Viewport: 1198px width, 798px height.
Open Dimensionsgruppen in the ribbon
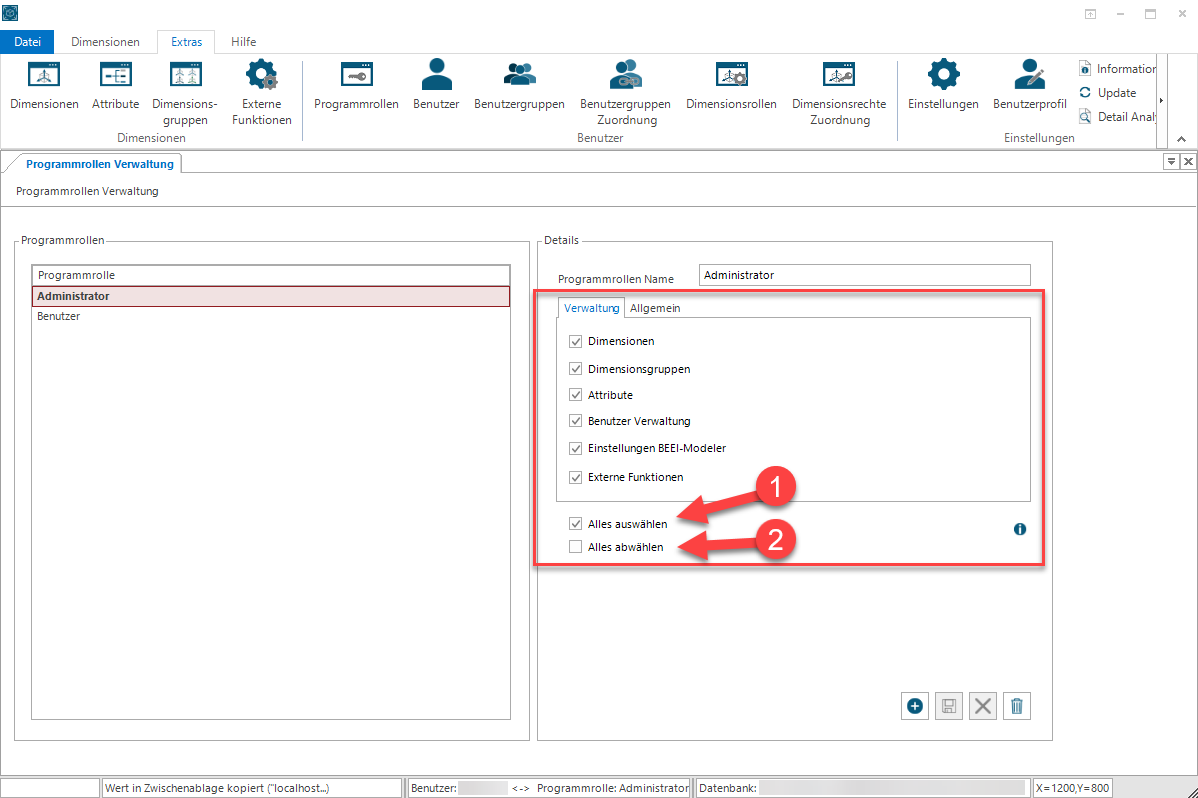185,92
